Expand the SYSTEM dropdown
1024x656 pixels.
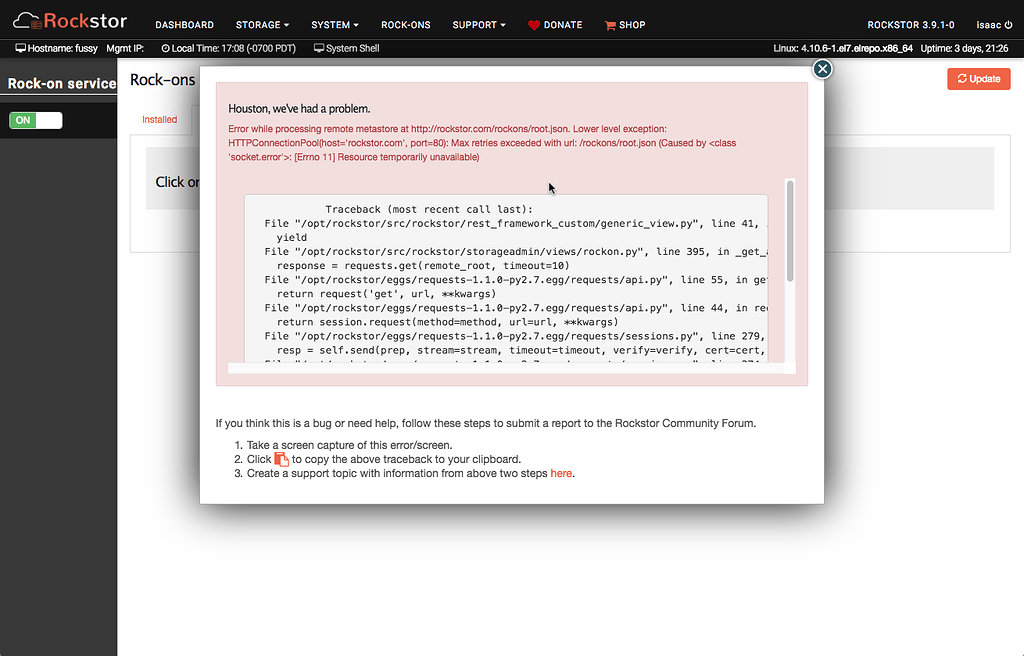point(333,25)
